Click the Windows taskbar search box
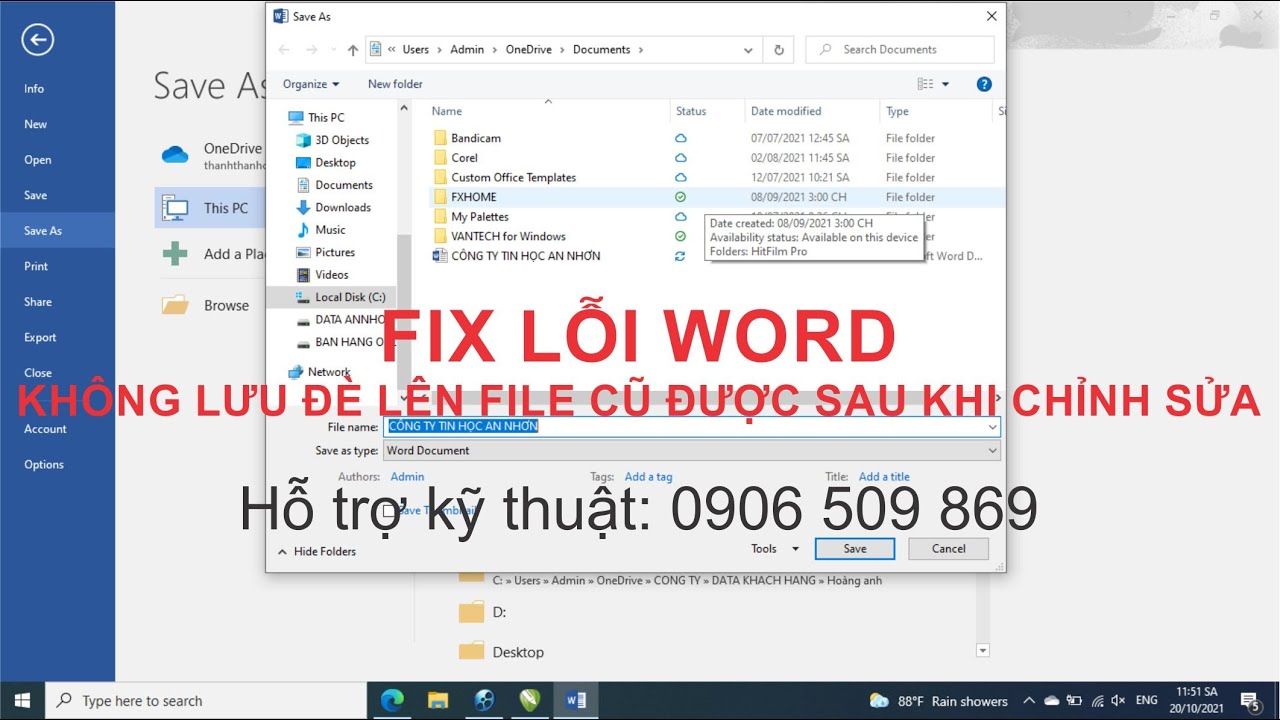This screenshot has width=1280, height=720. coord(206,700)
